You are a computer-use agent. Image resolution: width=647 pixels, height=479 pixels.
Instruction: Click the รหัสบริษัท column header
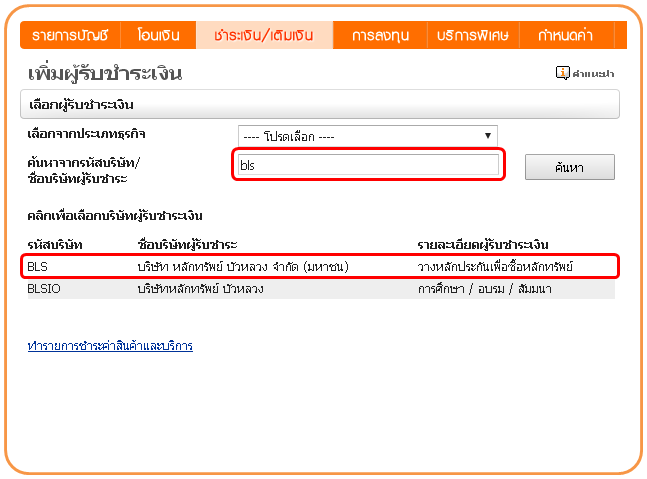[x=55, y=245]
